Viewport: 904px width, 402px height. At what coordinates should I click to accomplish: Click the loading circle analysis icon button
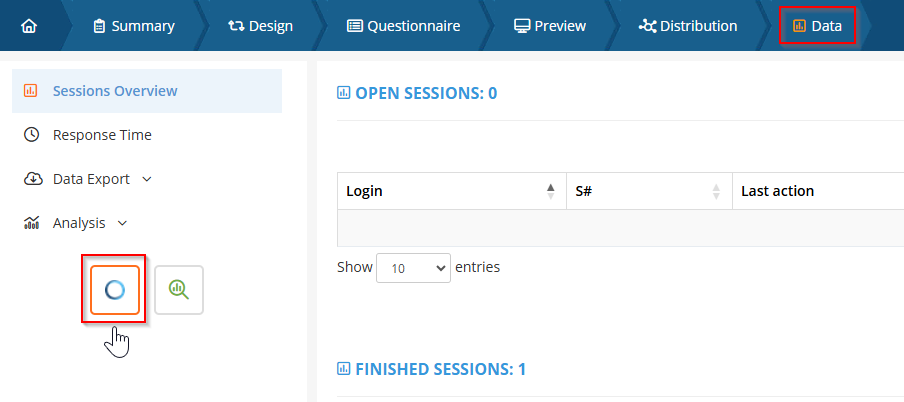tap(114, 290)
